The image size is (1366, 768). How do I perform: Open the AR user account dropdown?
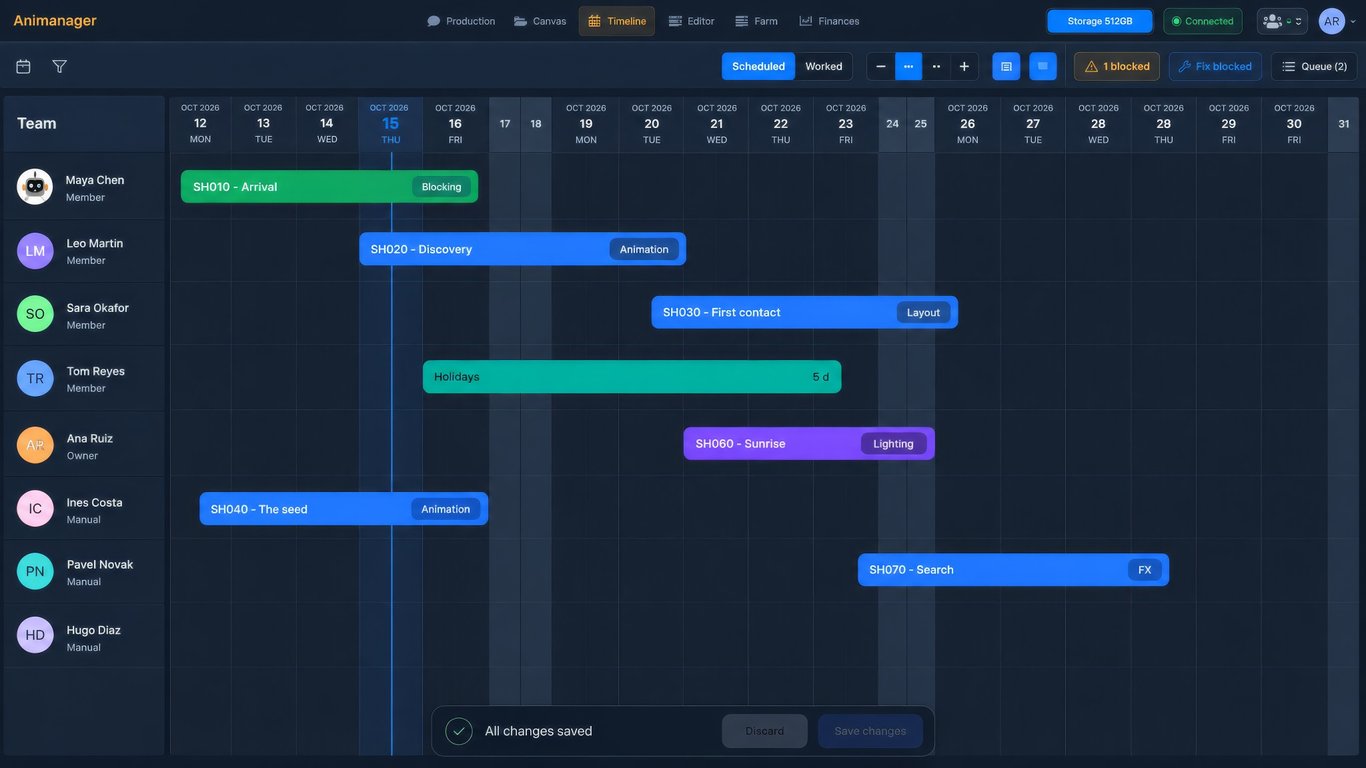[1338, 21]
